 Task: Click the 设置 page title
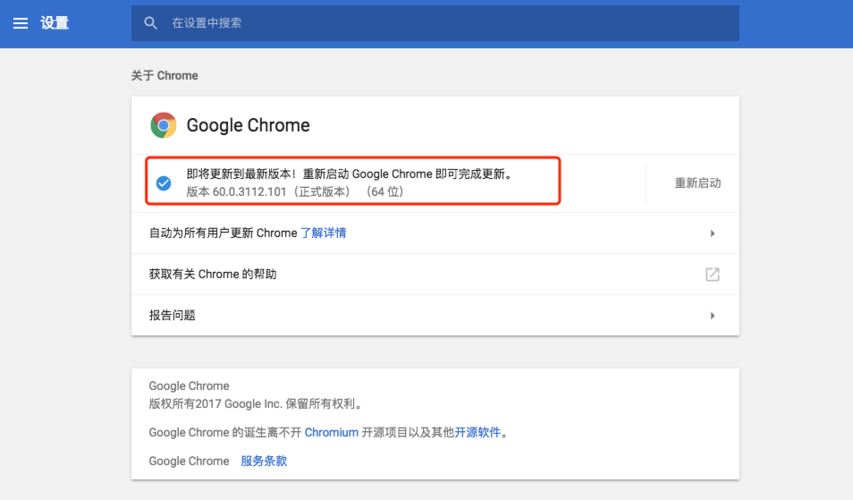(x=54, y=23)
